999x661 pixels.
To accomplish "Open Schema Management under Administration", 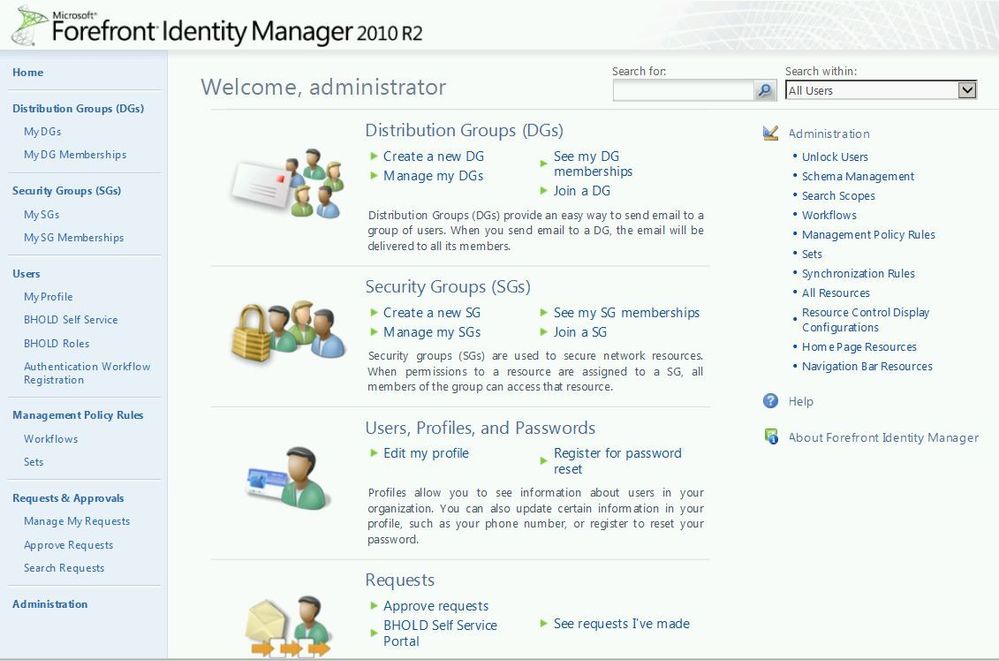I will tap(858, 176).
